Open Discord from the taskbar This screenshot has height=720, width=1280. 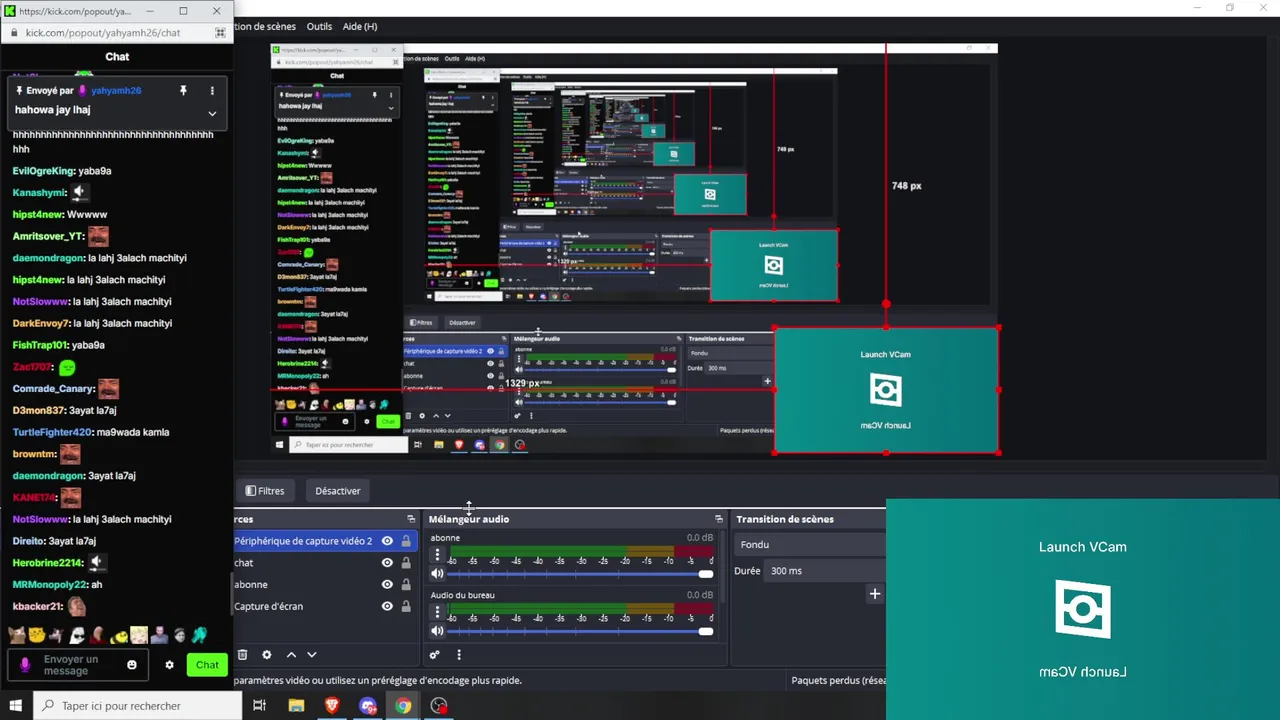click(368, 706)
